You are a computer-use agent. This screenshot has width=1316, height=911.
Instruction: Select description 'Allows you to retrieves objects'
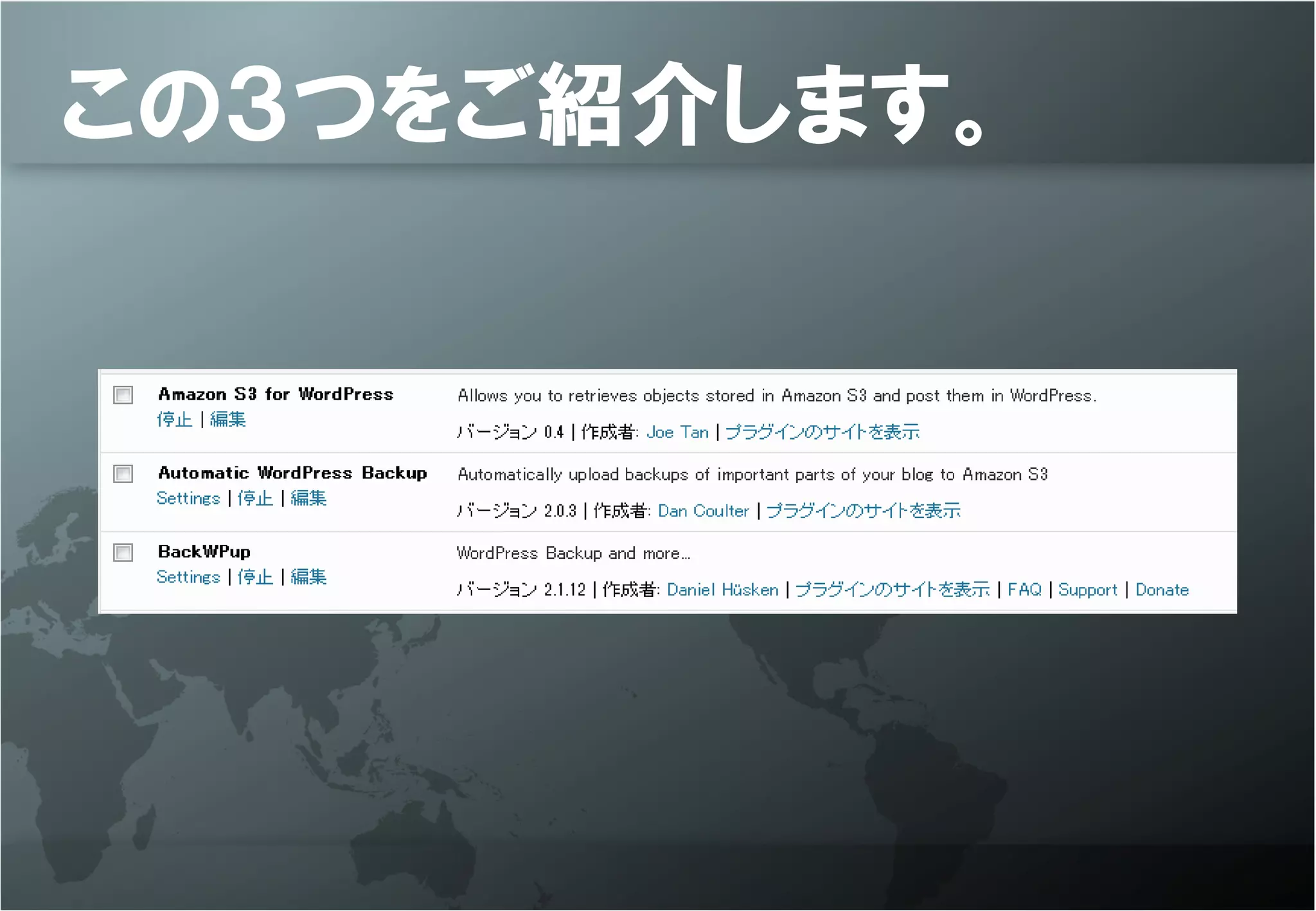(x=777, y=396)
